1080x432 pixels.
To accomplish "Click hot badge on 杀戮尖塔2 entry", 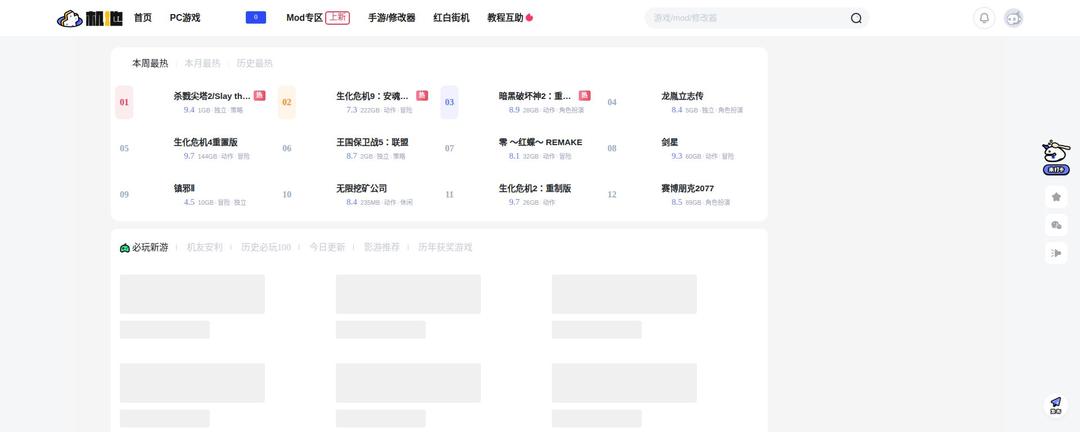I will [x=260, y=96].
